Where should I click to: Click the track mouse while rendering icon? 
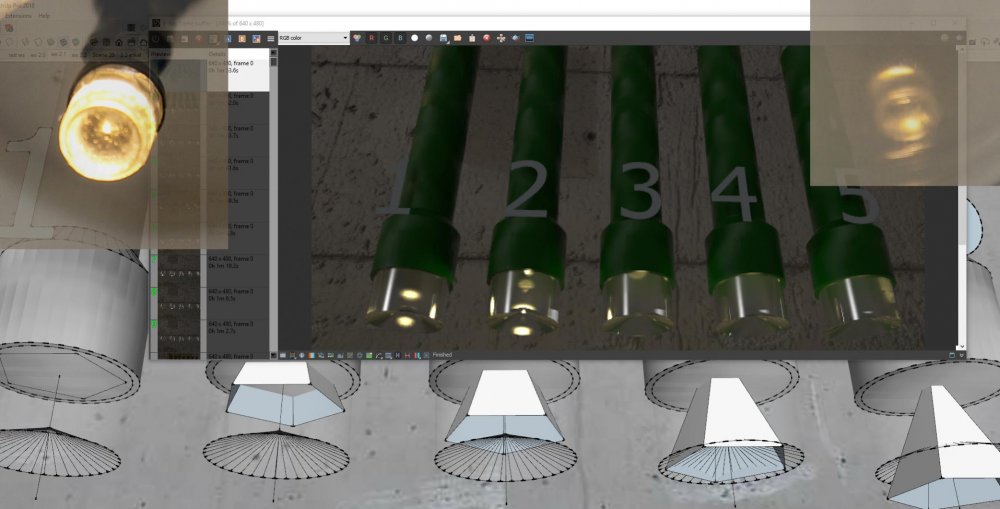pyautogui.click(x=500, y=38)
